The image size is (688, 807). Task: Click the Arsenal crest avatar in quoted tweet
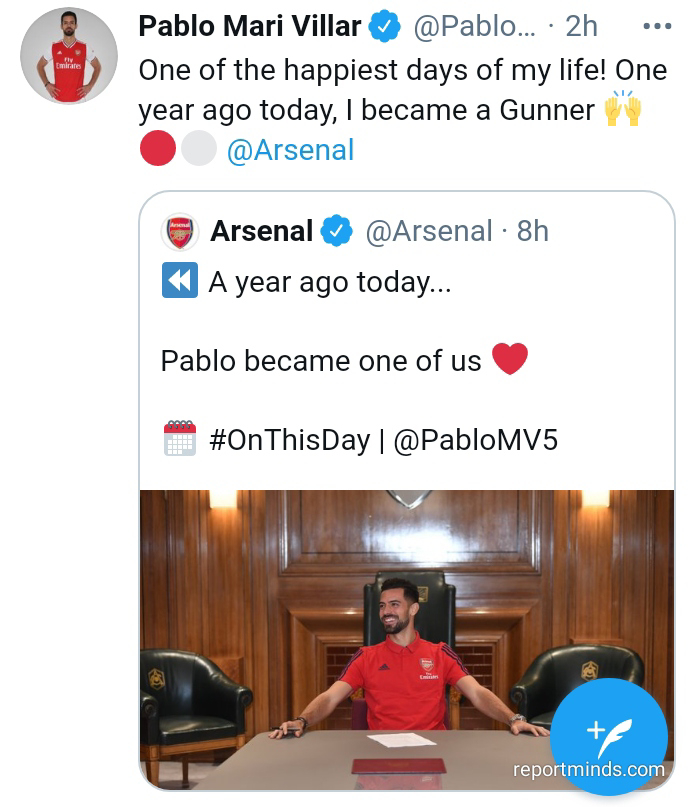180,232
